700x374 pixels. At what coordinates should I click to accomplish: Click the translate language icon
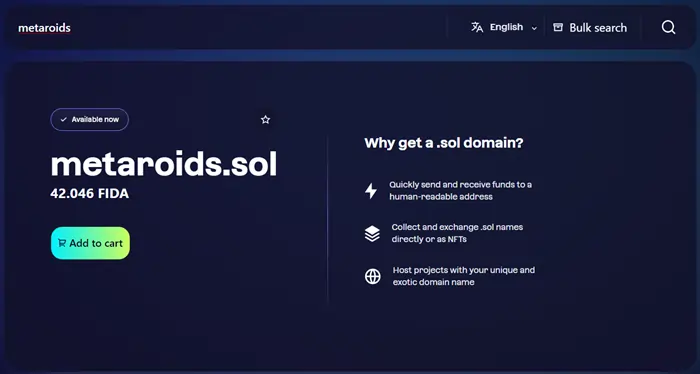click(x=477, y=27)
